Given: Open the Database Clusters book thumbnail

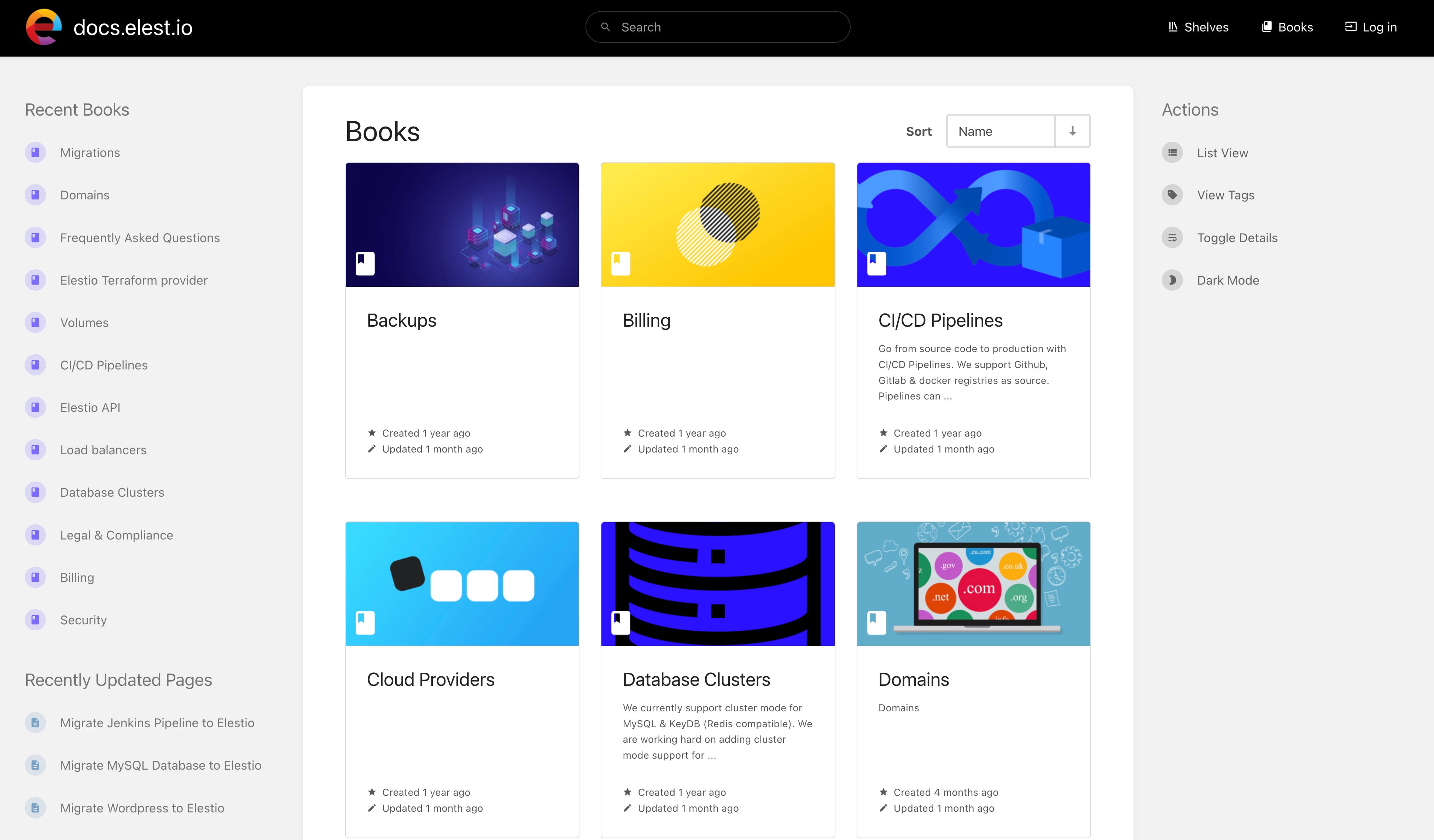Looking at the screenshot, I should [x=717, y=584].
